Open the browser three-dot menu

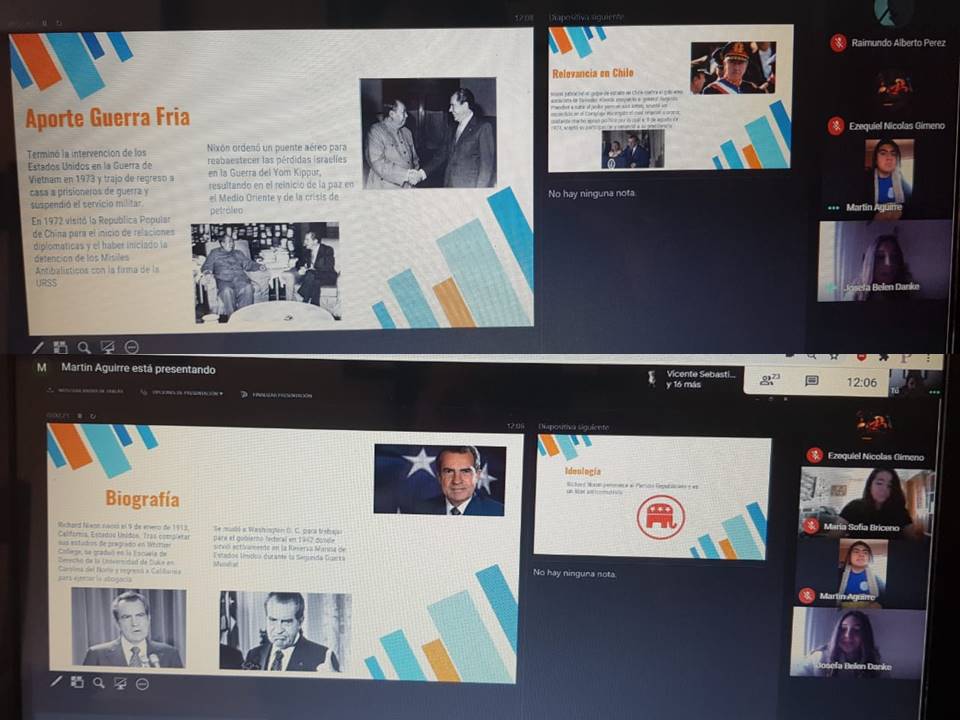928,358
